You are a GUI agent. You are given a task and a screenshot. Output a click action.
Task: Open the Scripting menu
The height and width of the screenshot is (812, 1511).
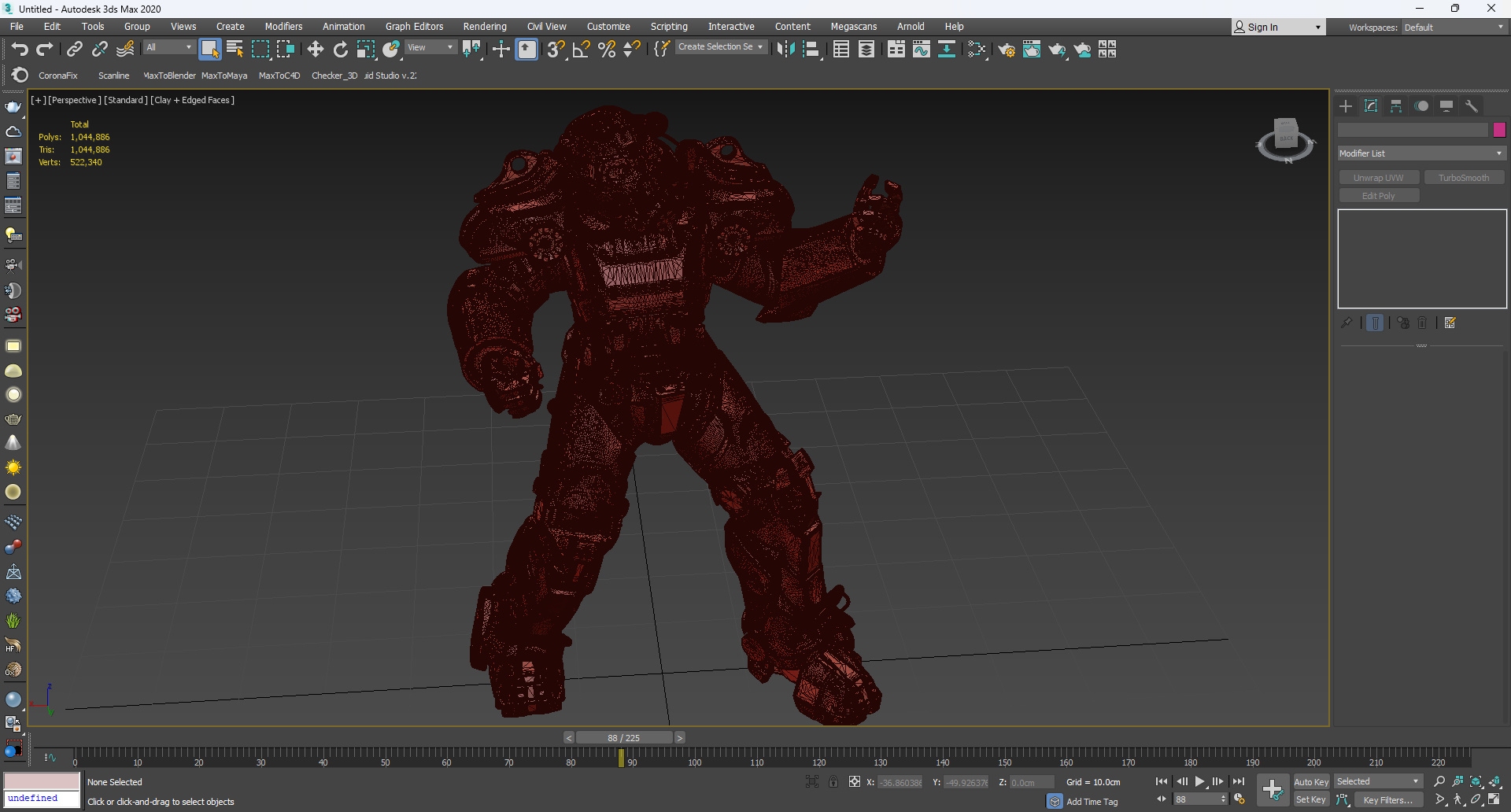tap(669, 27)
